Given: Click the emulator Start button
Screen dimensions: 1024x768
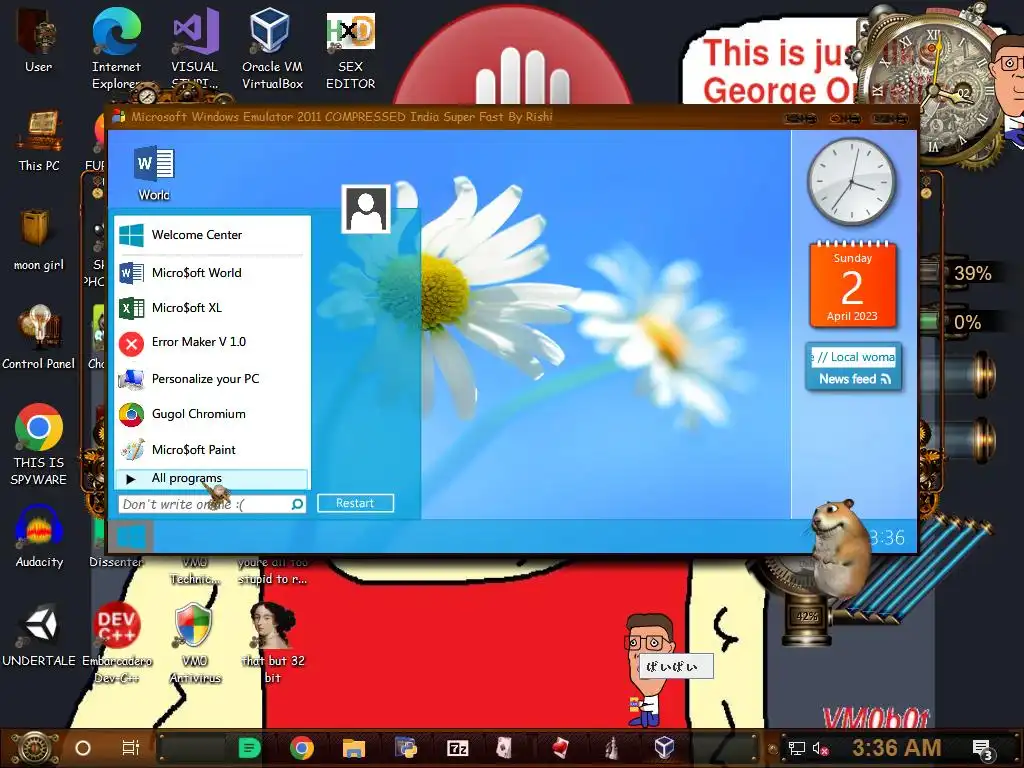Looking at the screenshot, I should tap(131, 537).
